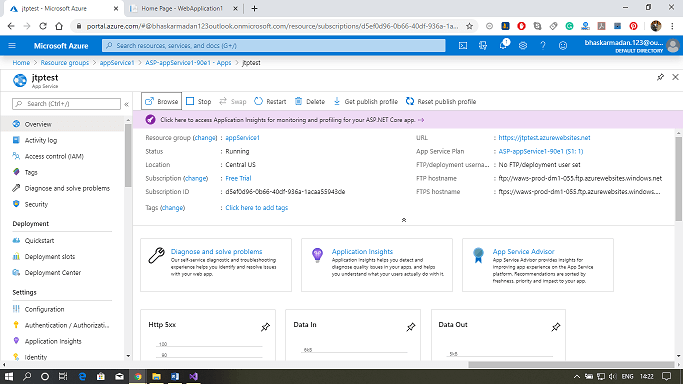Viewport: 683px width, 384px height.
Task: Pin the jtptest blade to dashboard
Action: tap(660, 77)
